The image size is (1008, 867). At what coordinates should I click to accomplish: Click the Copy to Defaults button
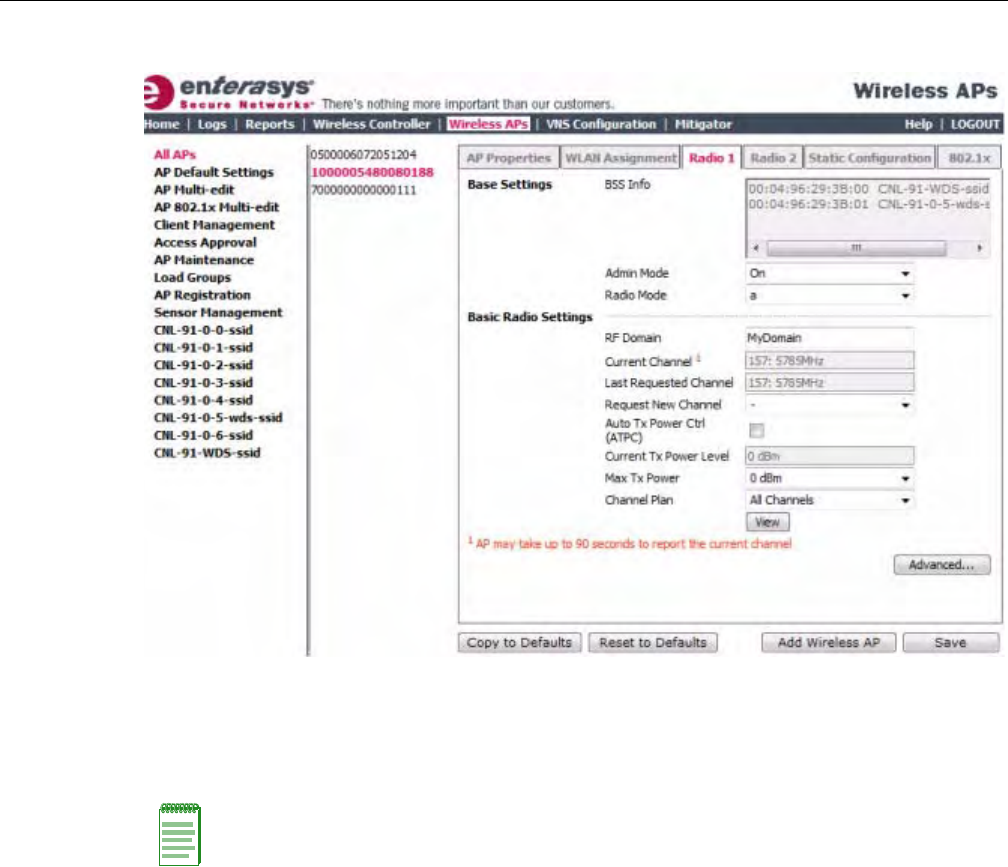[519, 643]
